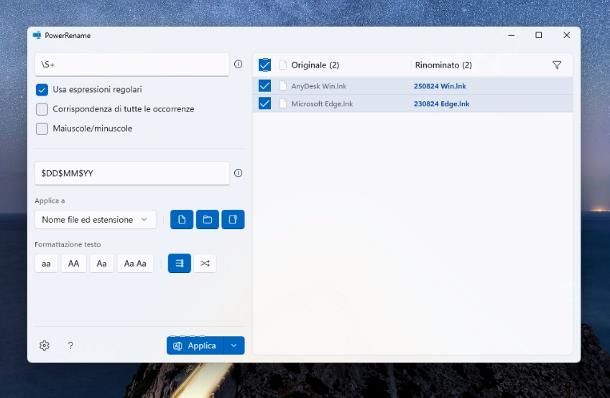Toggle the include folders button
The image size is (610, 398).
coord(207,219)
